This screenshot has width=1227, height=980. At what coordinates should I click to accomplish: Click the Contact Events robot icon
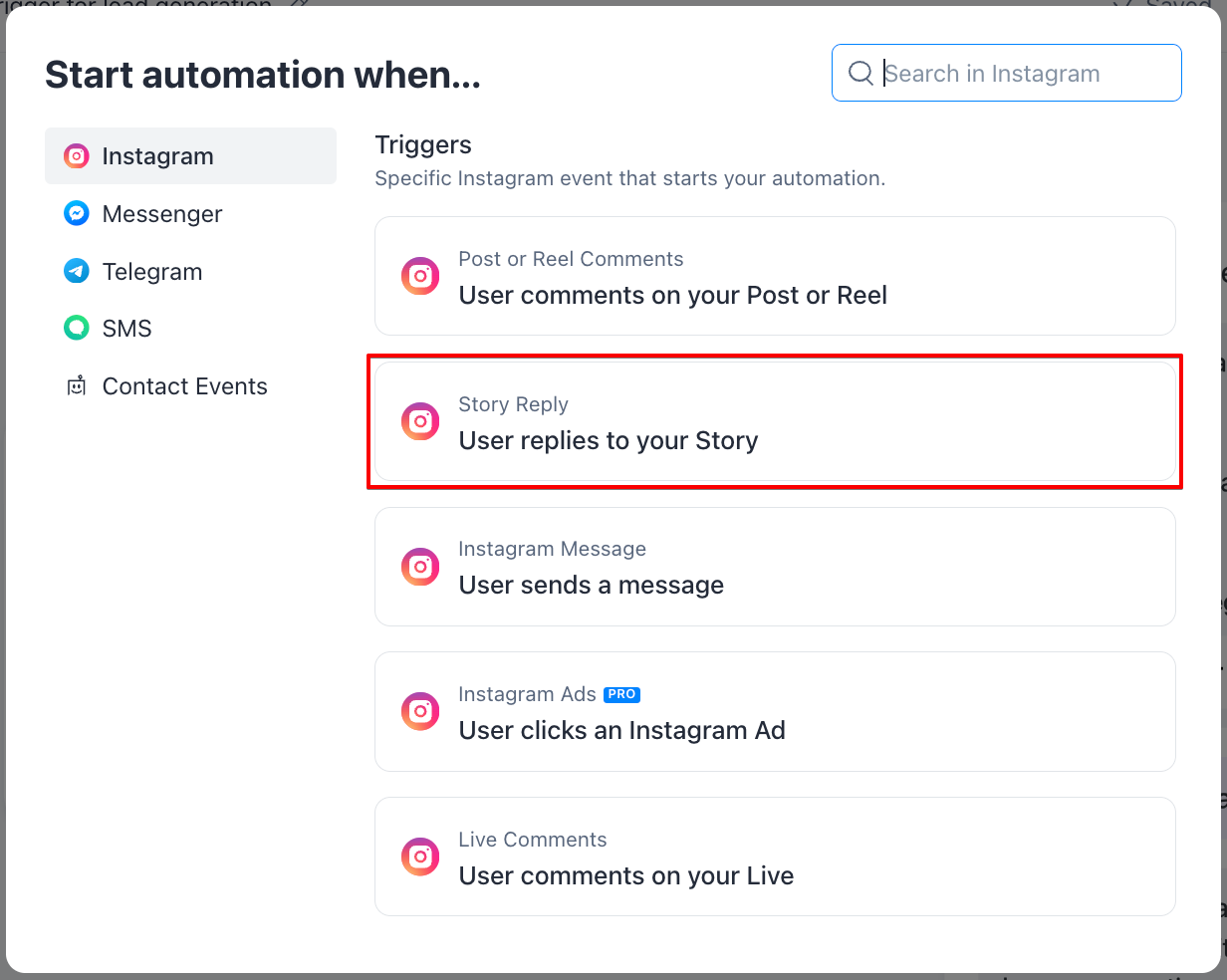pos(77,386)
